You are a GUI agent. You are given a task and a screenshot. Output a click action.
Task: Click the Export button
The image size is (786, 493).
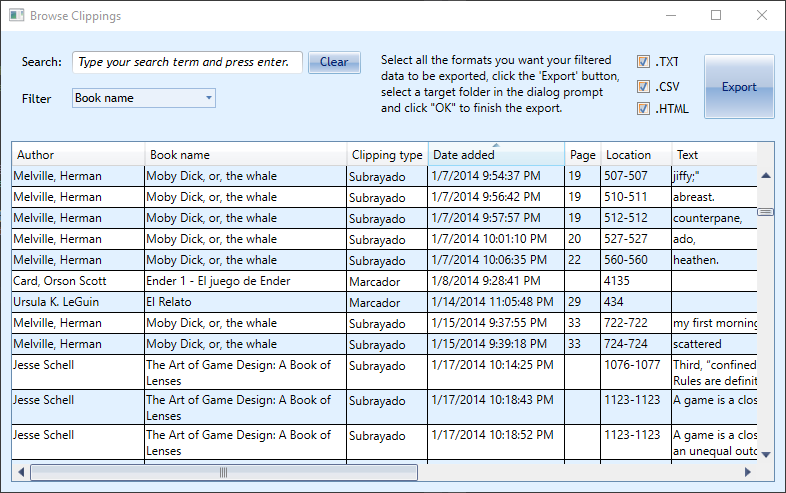[739, 86]
